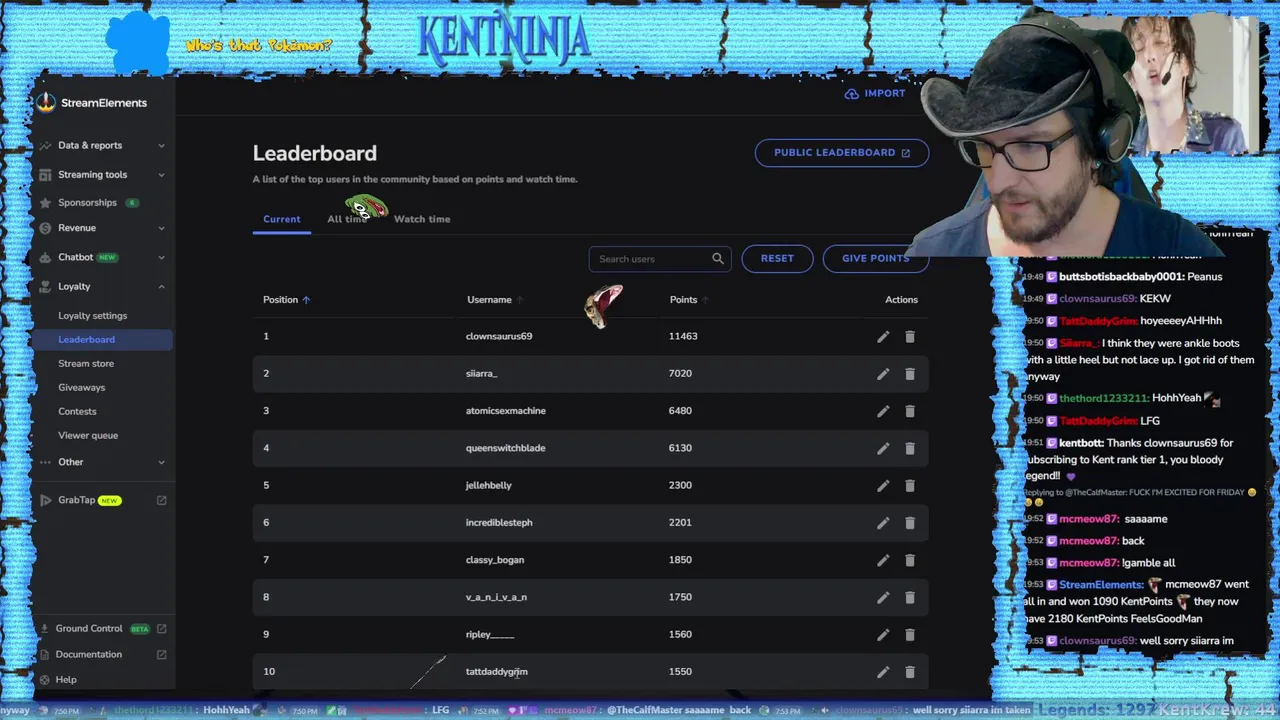Delete tattdaddygrim trash icon

910,672
